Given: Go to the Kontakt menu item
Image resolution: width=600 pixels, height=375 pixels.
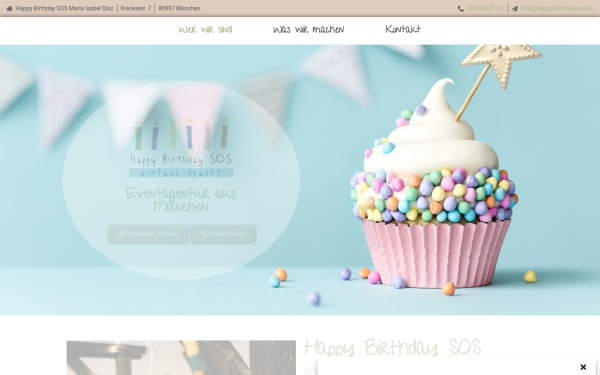Looking at the screenshot, I should point(403,29).
